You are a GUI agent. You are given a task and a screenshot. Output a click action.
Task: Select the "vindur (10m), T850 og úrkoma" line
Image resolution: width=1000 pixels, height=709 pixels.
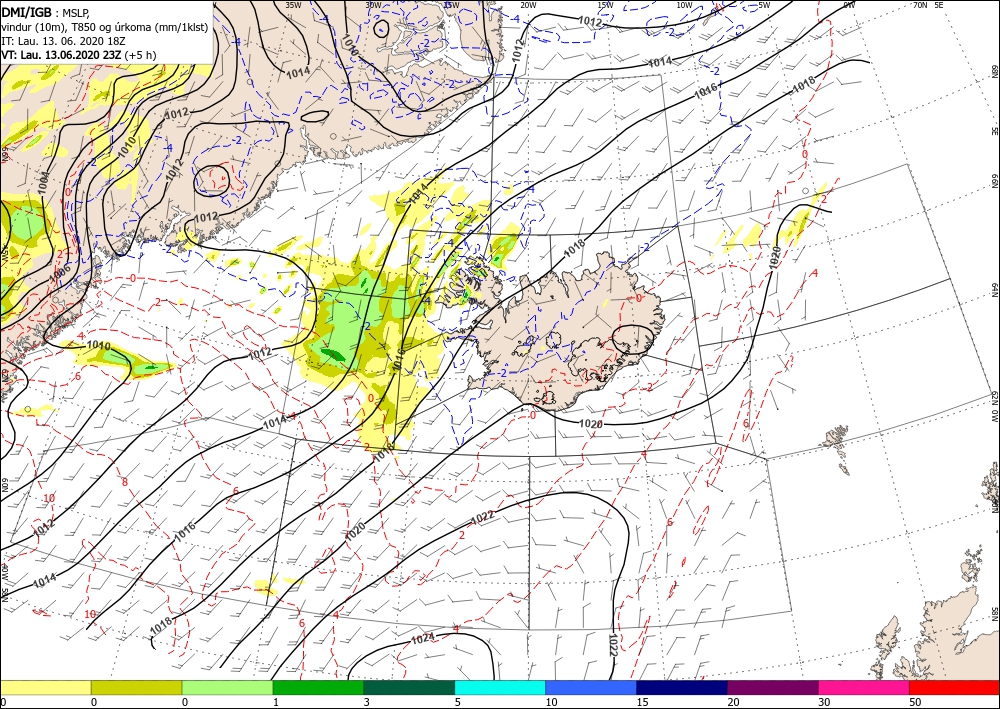pyautogui.click(x=104, y=27)
